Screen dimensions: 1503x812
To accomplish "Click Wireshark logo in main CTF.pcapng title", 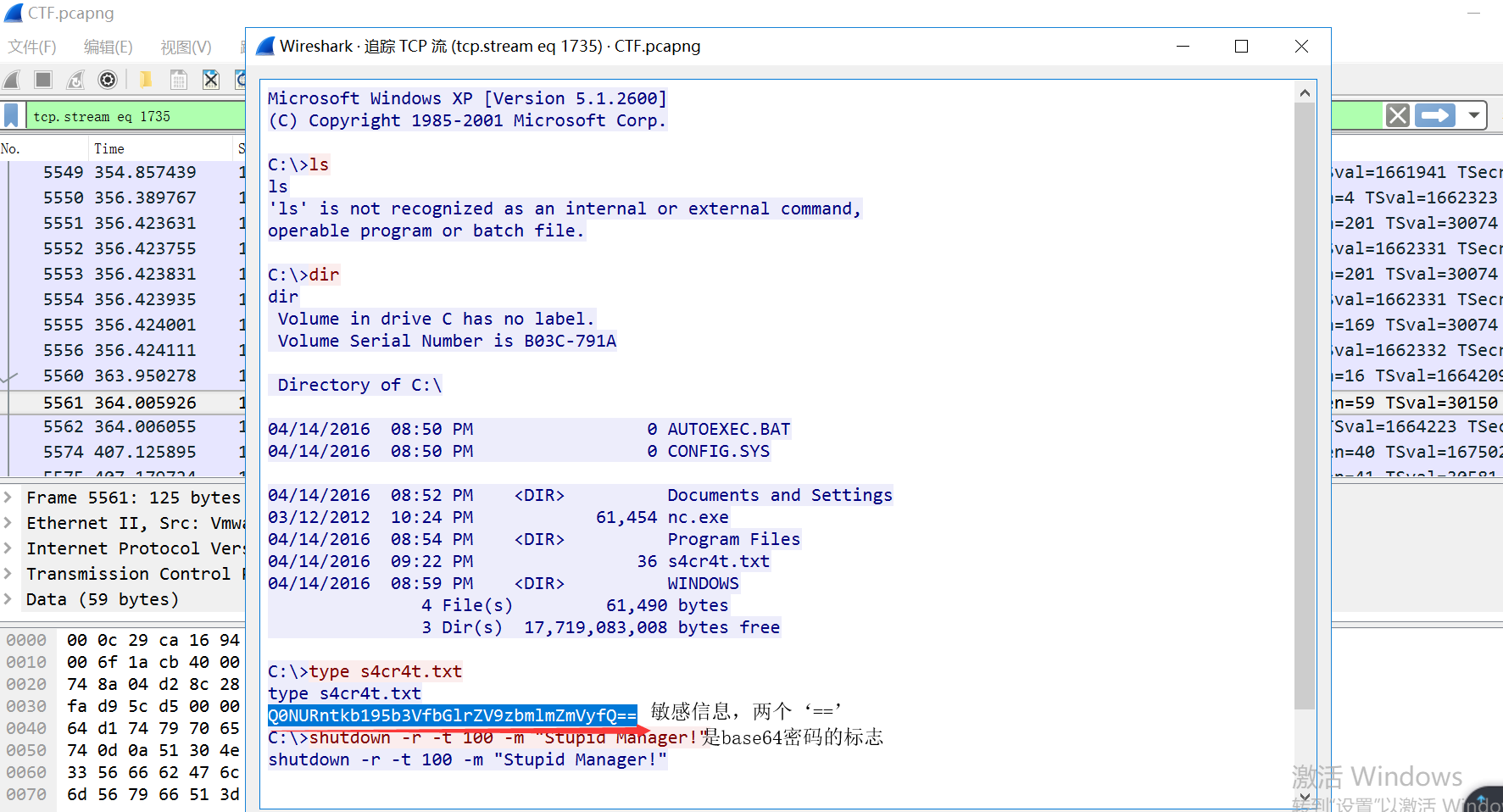I will click(14, 13).
